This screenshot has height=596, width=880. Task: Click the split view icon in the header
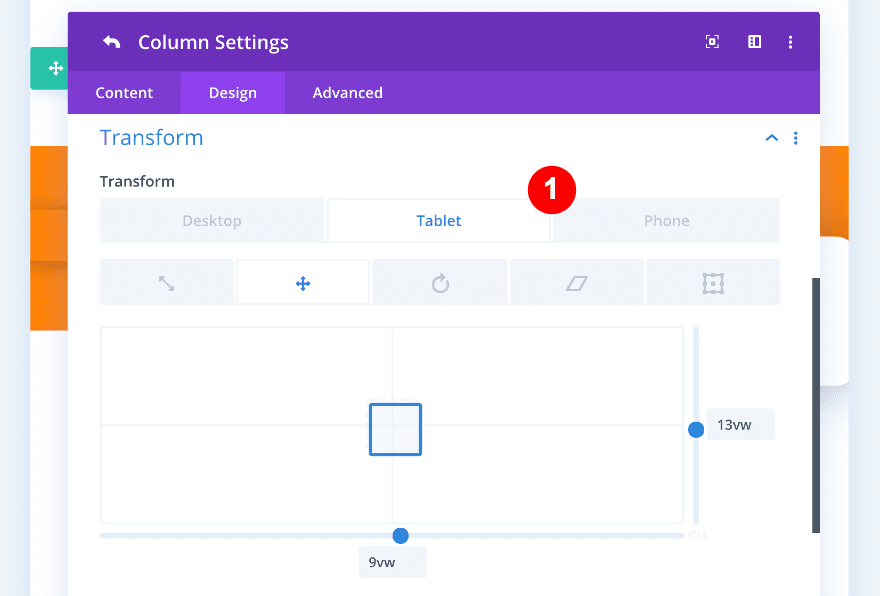click(754, 42)
